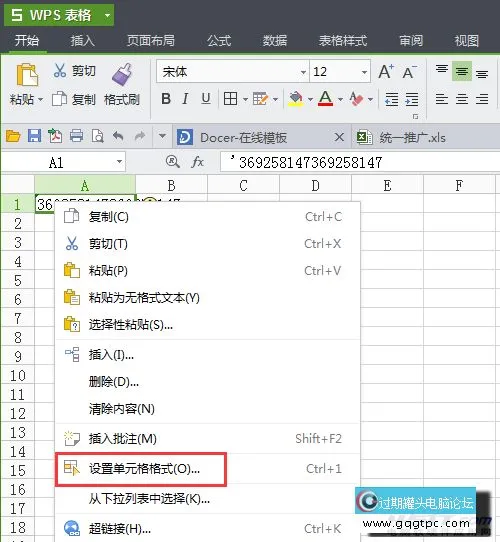Toggle align text left
Image resolution: width=500 pixels, height=542 pixels.
point(442,99)
